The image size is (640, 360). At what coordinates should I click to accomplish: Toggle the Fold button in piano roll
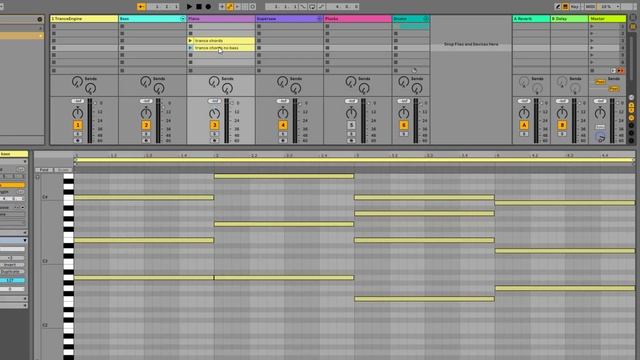pos(44,170)
